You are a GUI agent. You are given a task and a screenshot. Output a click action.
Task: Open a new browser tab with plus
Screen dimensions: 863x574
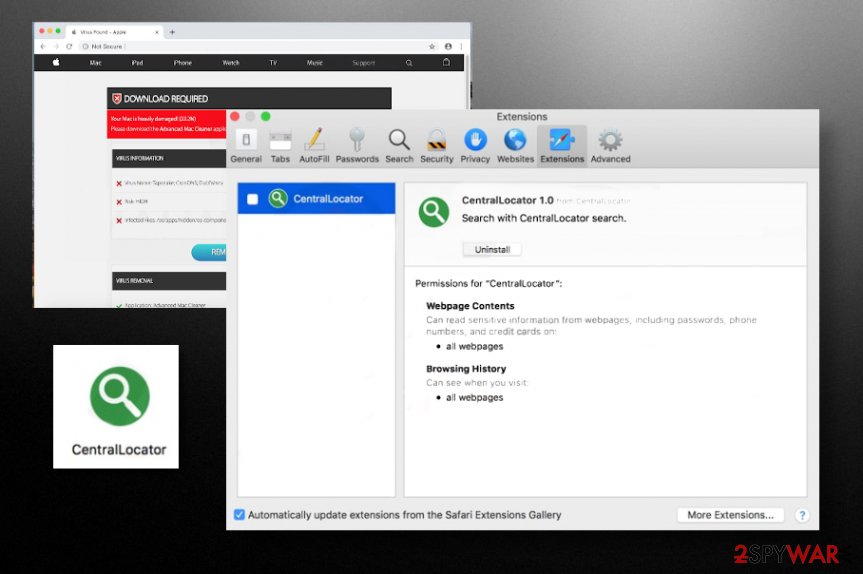pos(172,32)
